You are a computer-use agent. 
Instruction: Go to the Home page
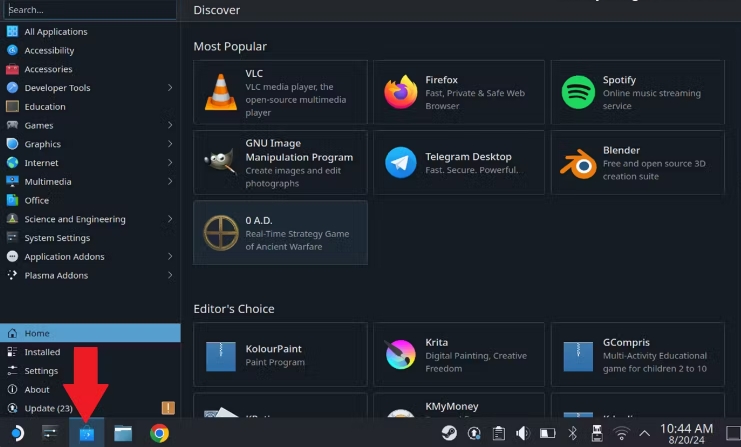pyautogui.click(x=90, y=333)
